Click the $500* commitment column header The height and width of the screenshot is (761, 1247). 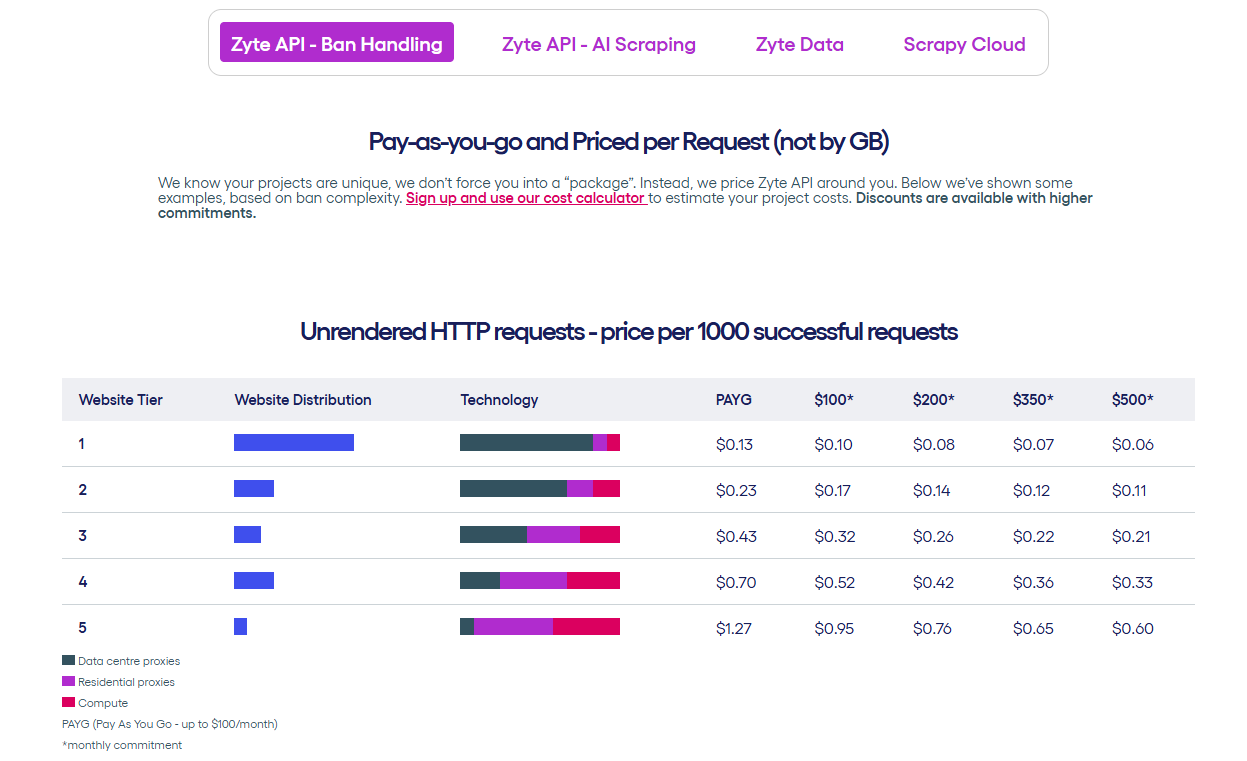click(x=1132, y=400)
